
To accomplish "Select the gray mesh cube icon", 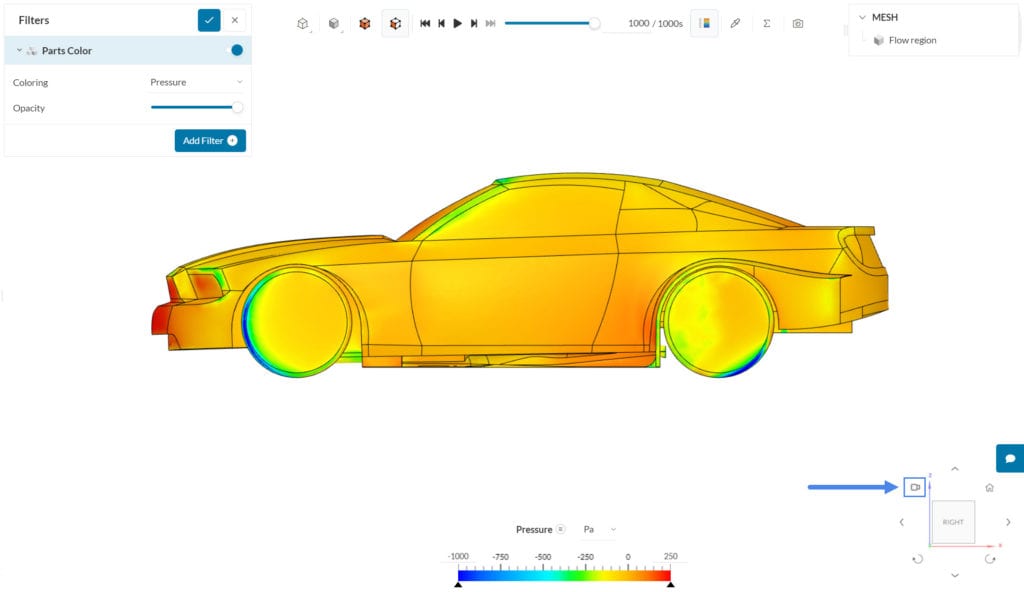I will (334, 22).
